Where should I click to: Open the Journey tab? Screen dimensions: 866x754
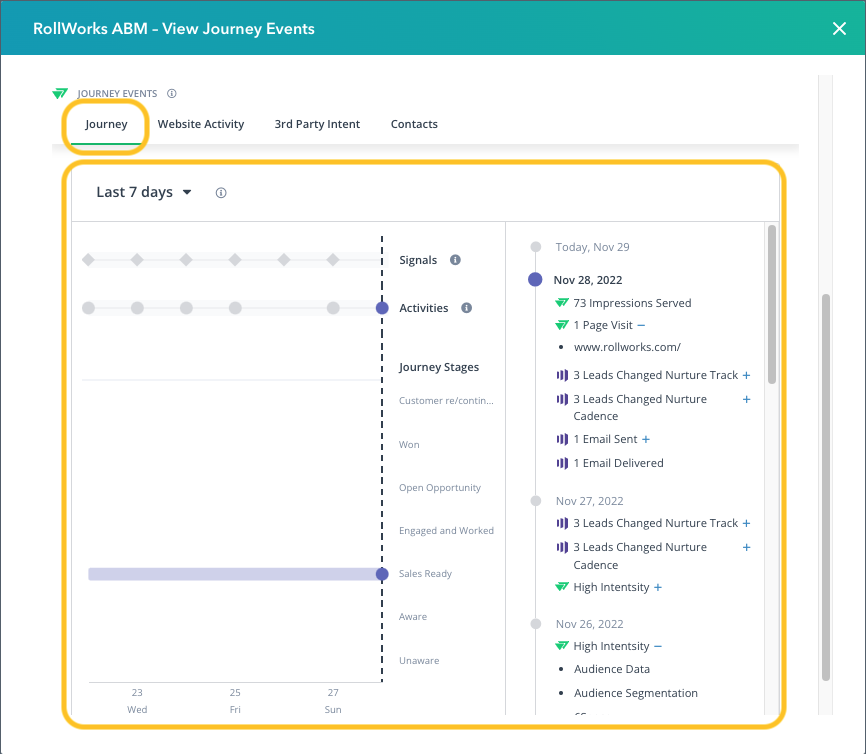click(106, 124)
